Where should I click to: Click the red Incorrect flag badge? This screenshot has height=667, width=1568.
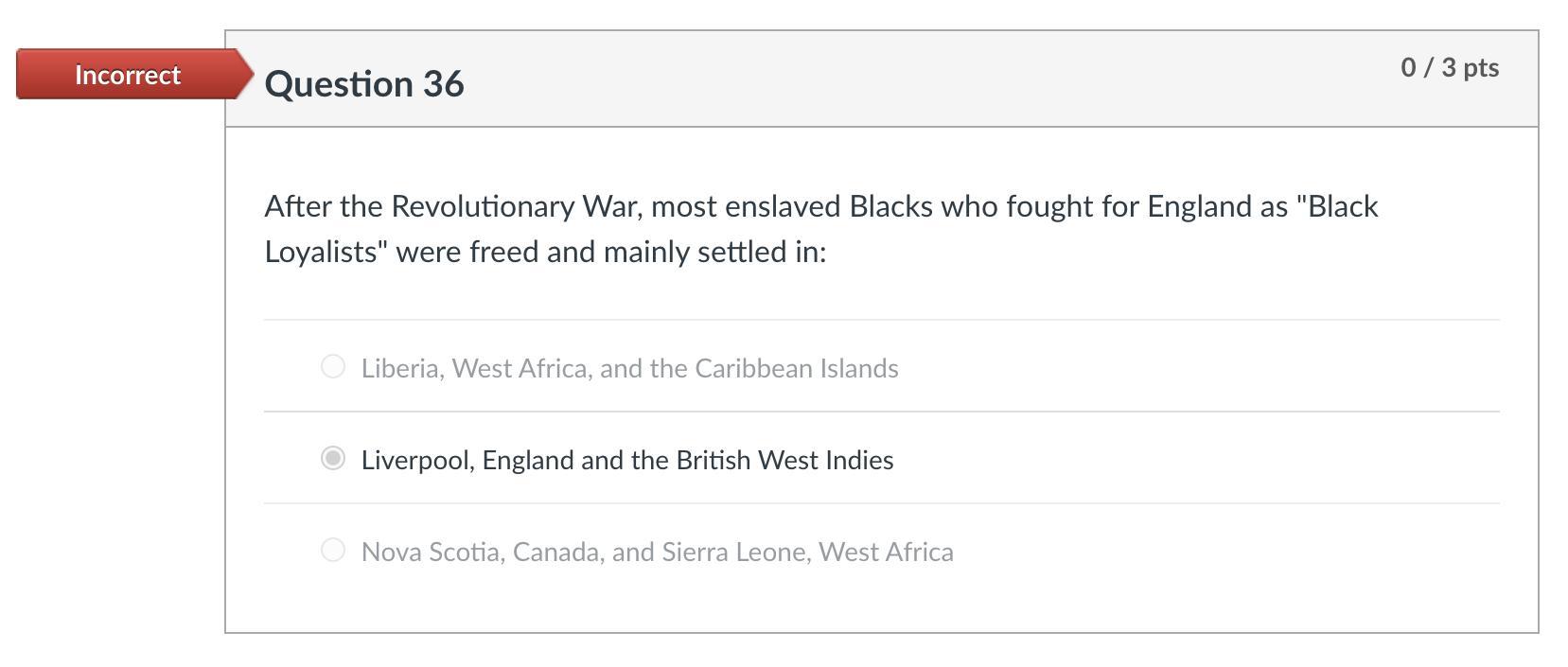(128, 75)
